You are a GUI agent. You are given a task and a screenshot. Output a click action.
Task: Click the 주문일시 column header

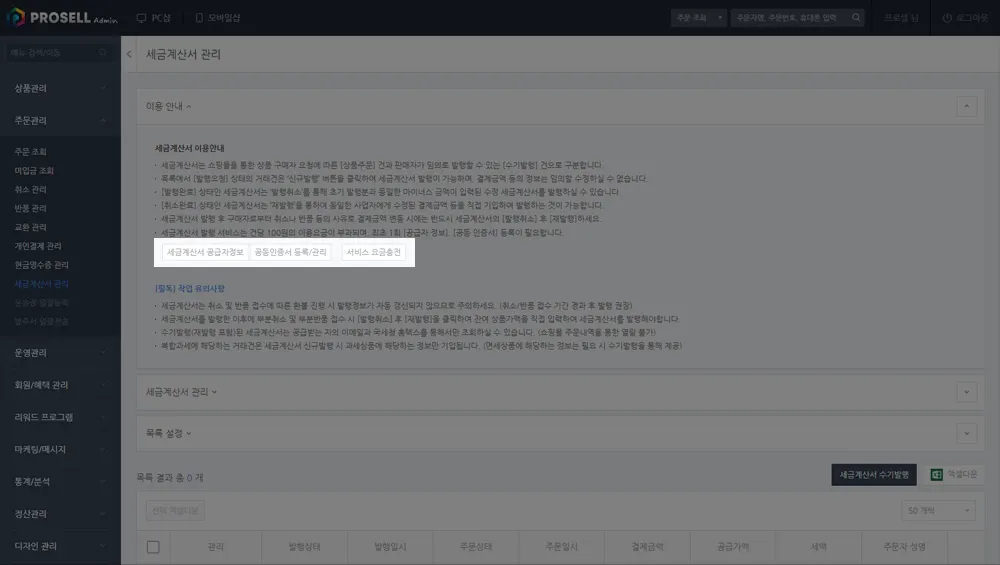point(561,547)
